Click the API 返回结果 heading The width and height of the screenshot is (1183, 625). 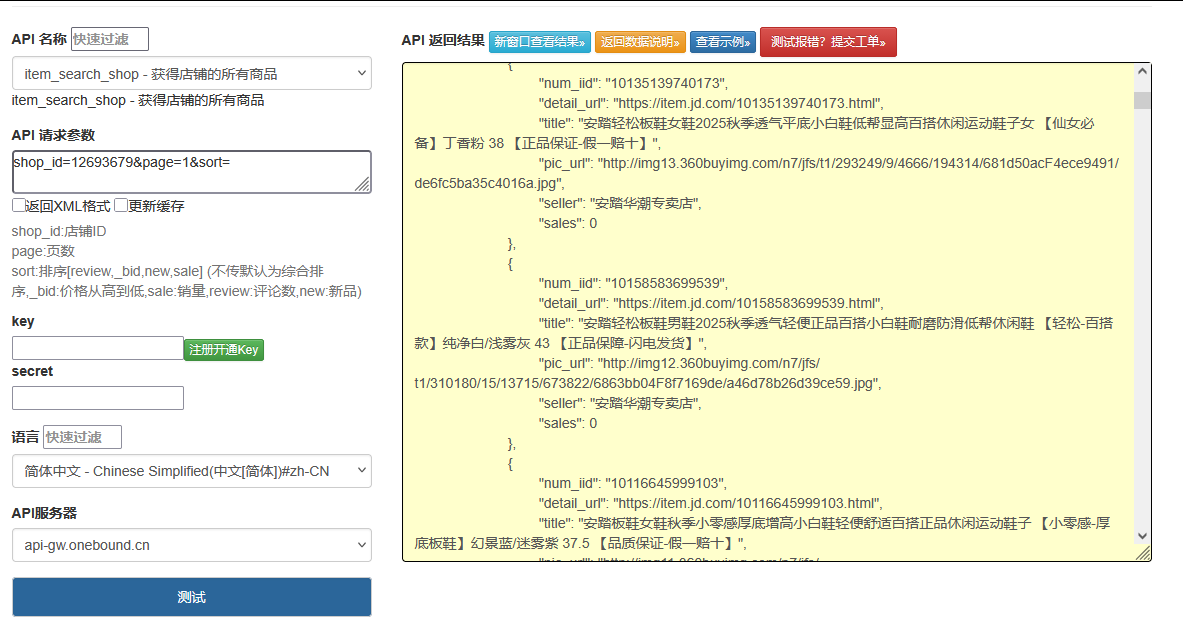(443, 40)
